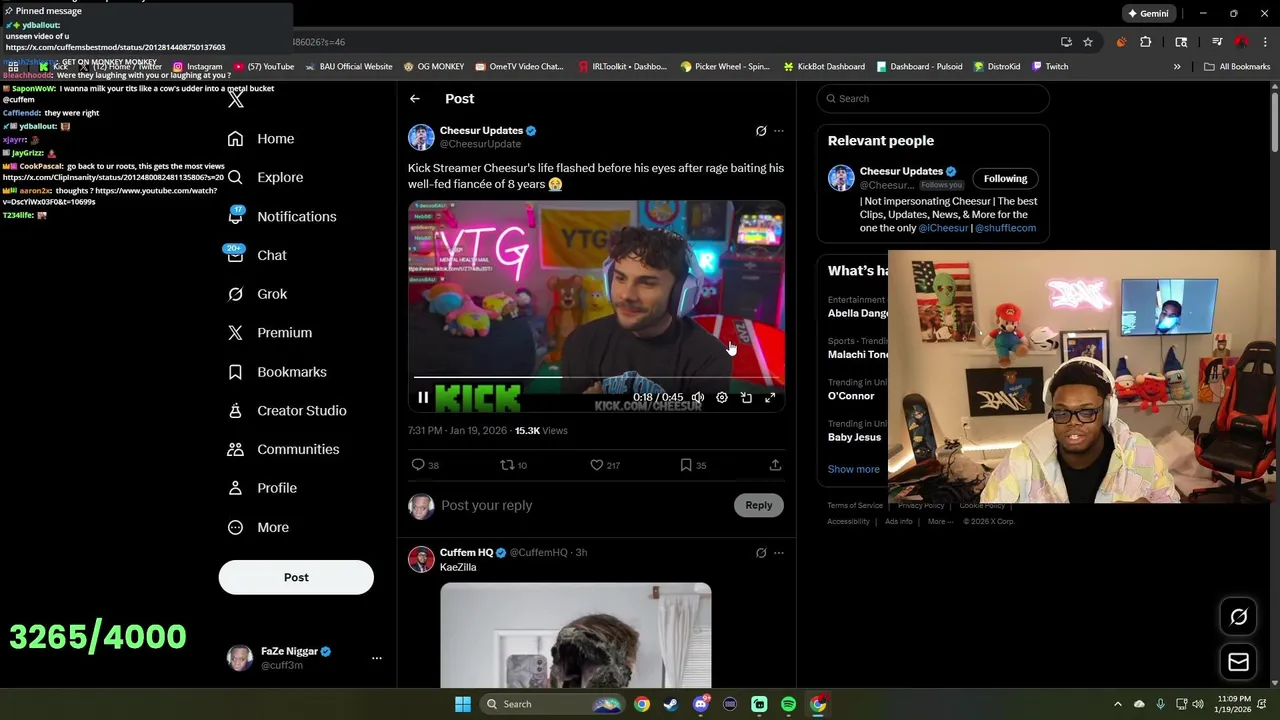Open the @shufflecom mention link
This screenshot has width=1280, height=720.
(x=1005, y=228)
